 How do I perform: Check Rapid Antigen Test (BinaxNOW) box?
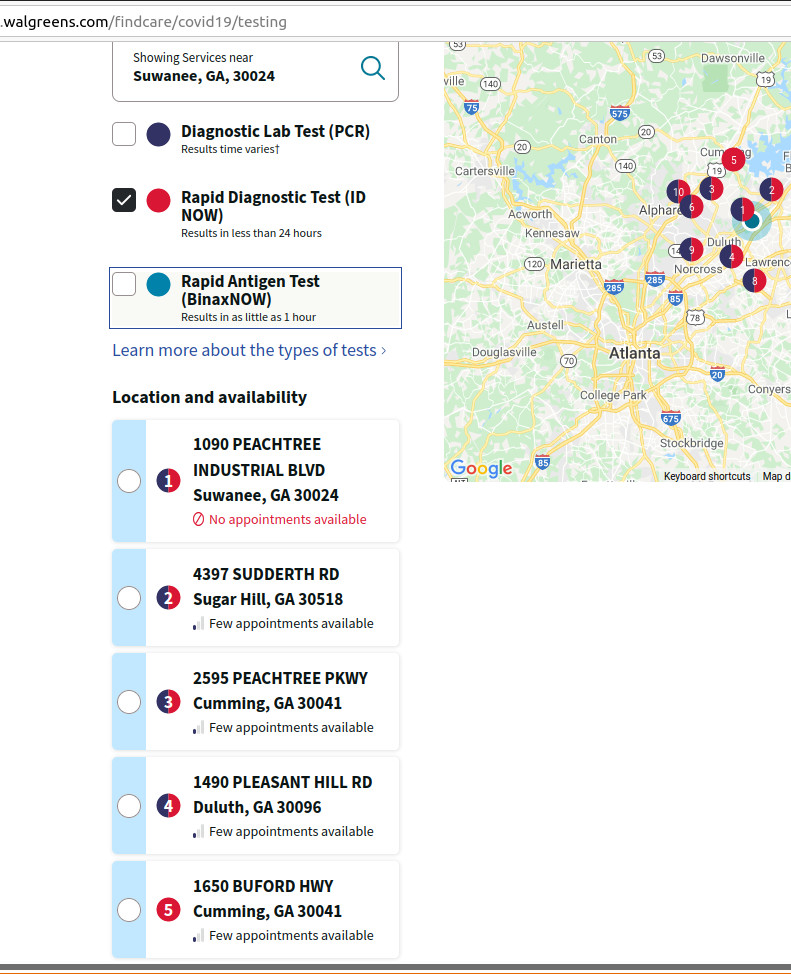point(124,284)
